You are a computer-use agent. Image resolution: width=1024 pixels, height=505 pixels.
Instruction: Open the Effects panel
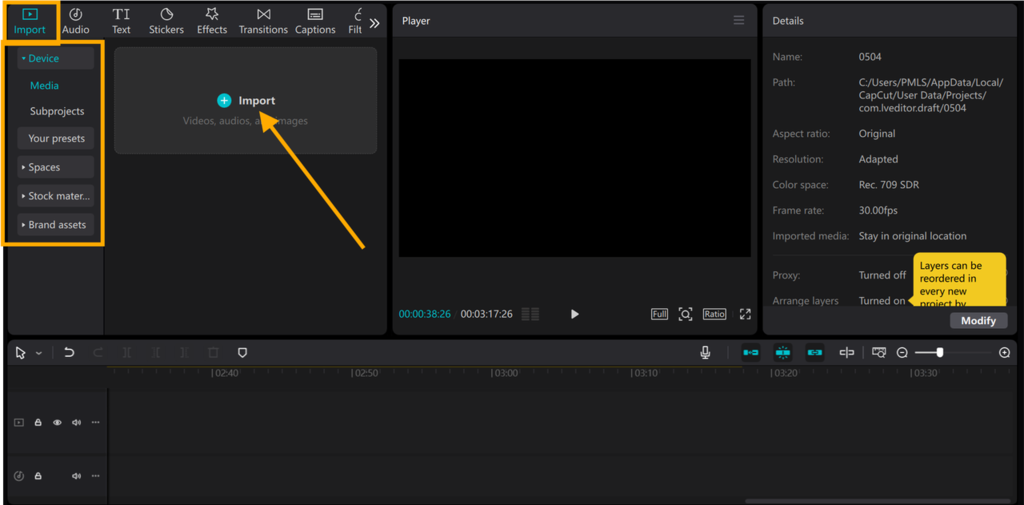[212, 21]
